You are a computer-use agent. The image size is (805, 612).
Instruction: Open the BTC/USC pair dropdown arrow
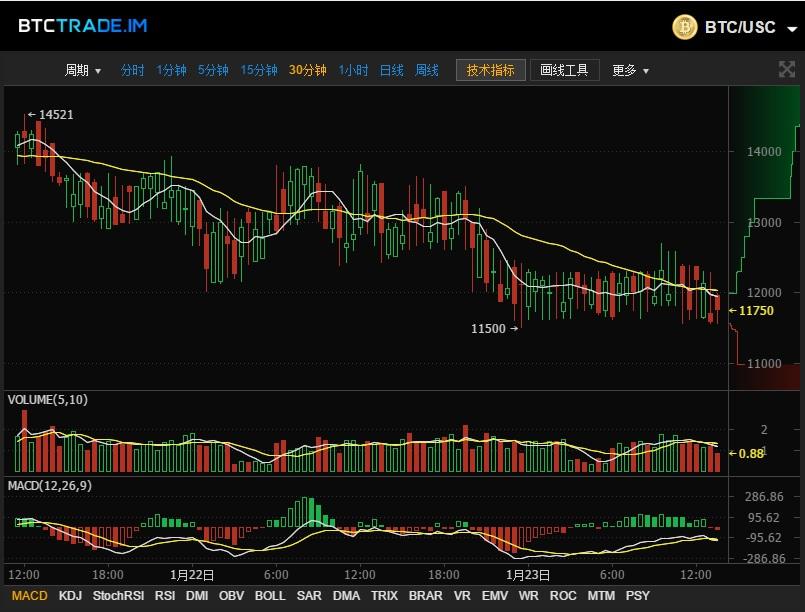792,29
